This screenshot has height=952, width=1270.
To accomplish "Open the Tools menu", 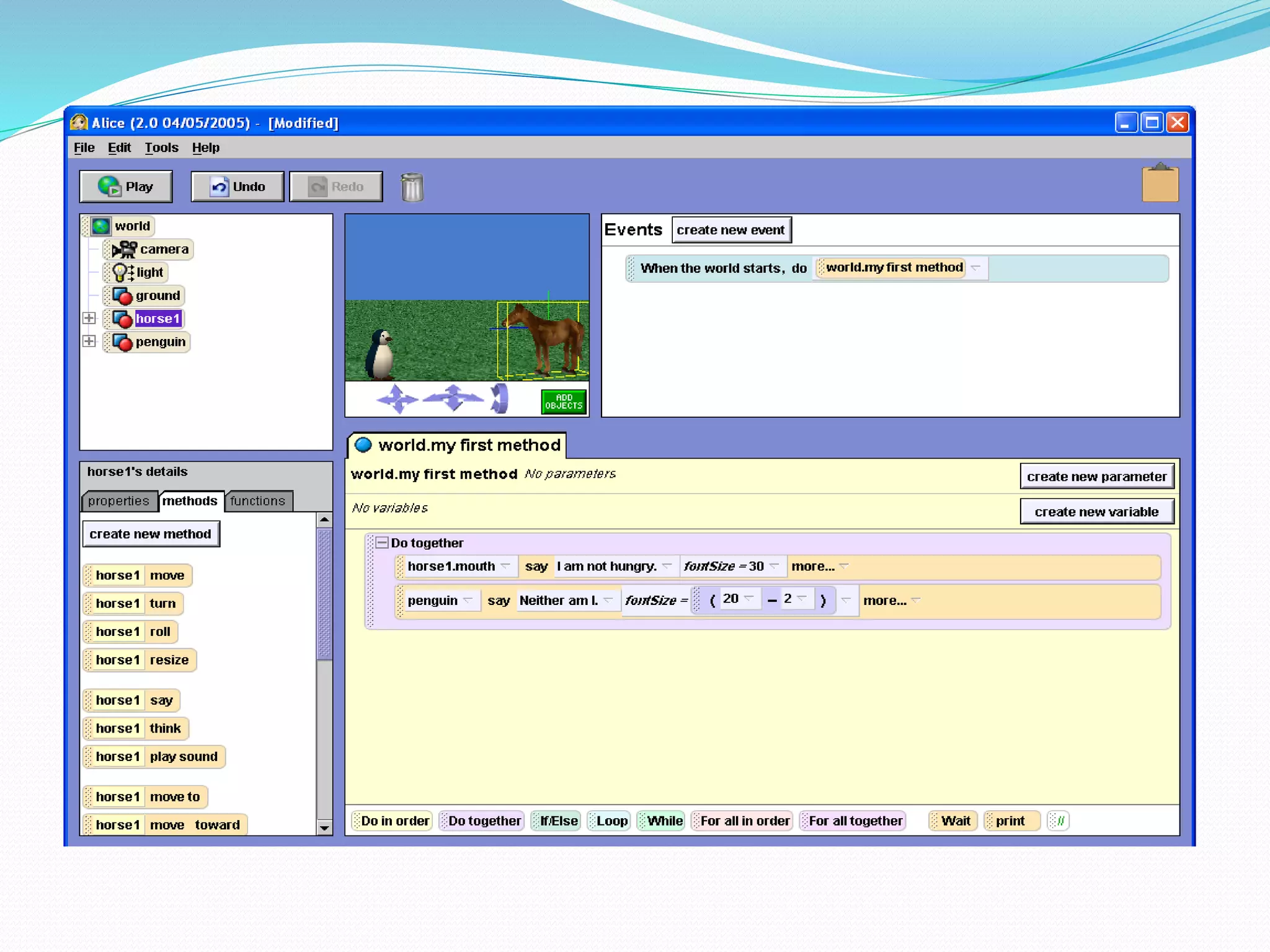I will 161,148.
